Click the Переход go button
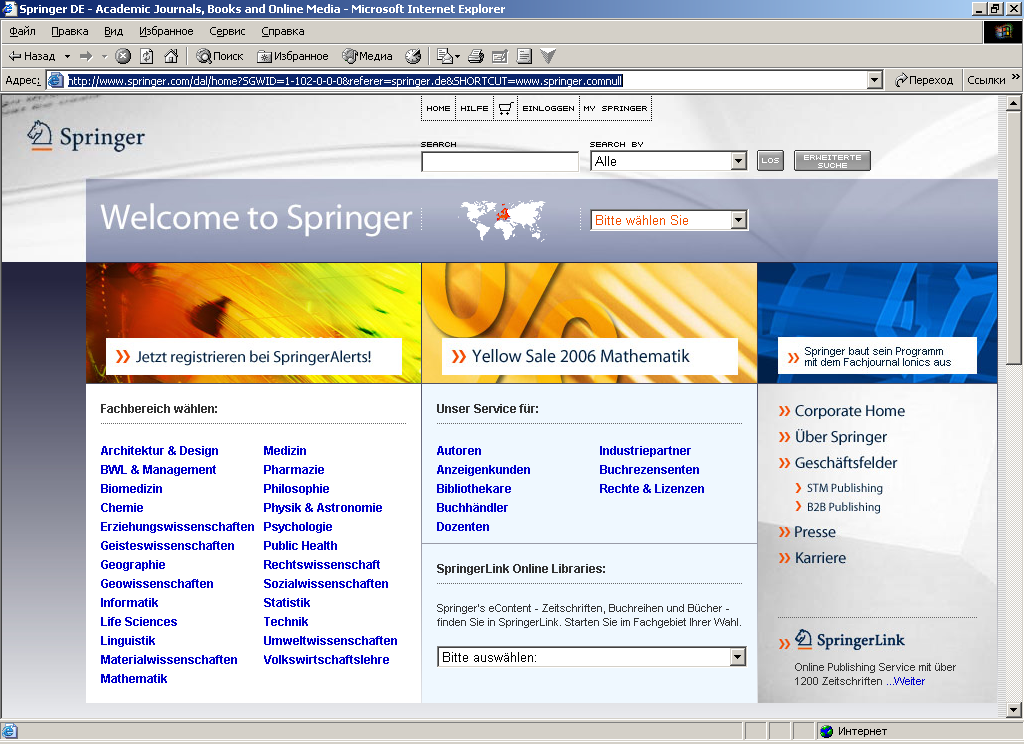The width and height of the screenshot is (1024, 744). tap(923, 80)
